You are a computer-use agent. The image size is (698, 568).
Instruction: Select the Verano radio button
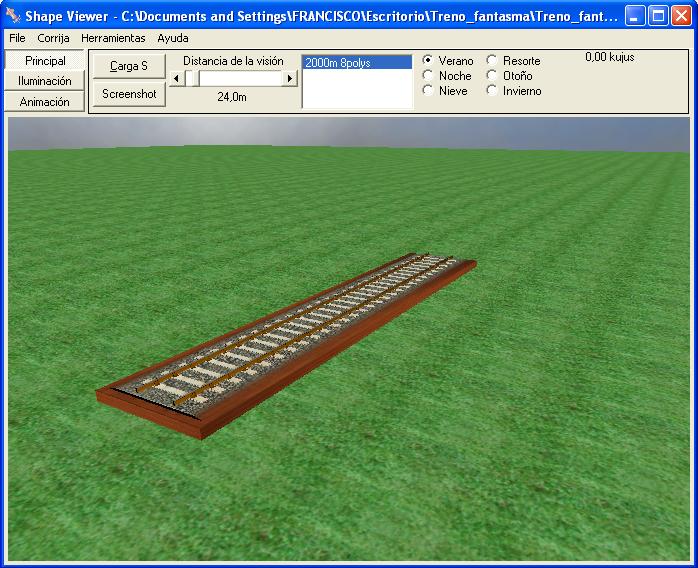[429, 61]
